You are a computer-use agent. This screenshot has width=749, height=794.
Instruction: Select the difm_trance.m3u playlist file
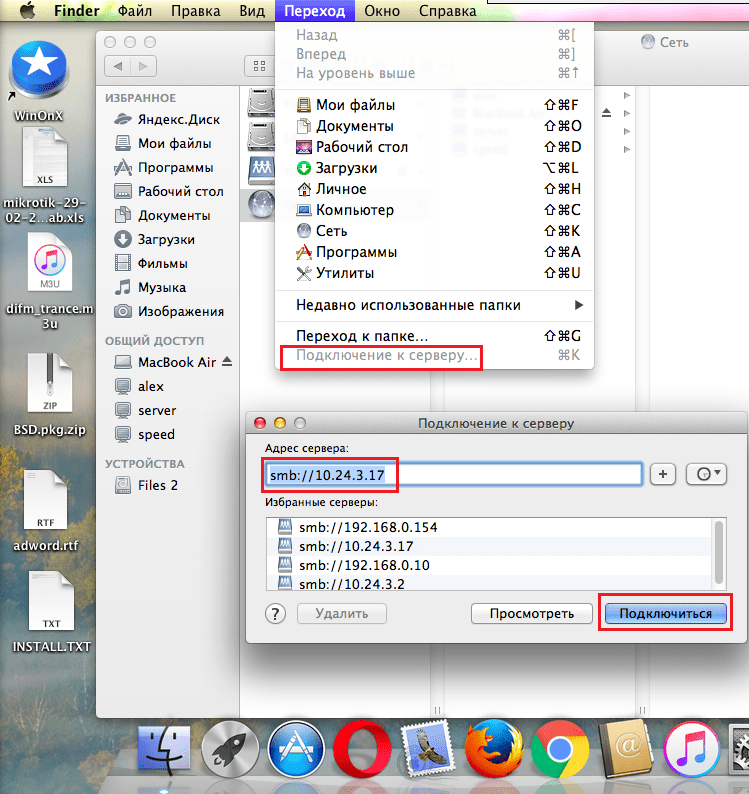(50, 263)
